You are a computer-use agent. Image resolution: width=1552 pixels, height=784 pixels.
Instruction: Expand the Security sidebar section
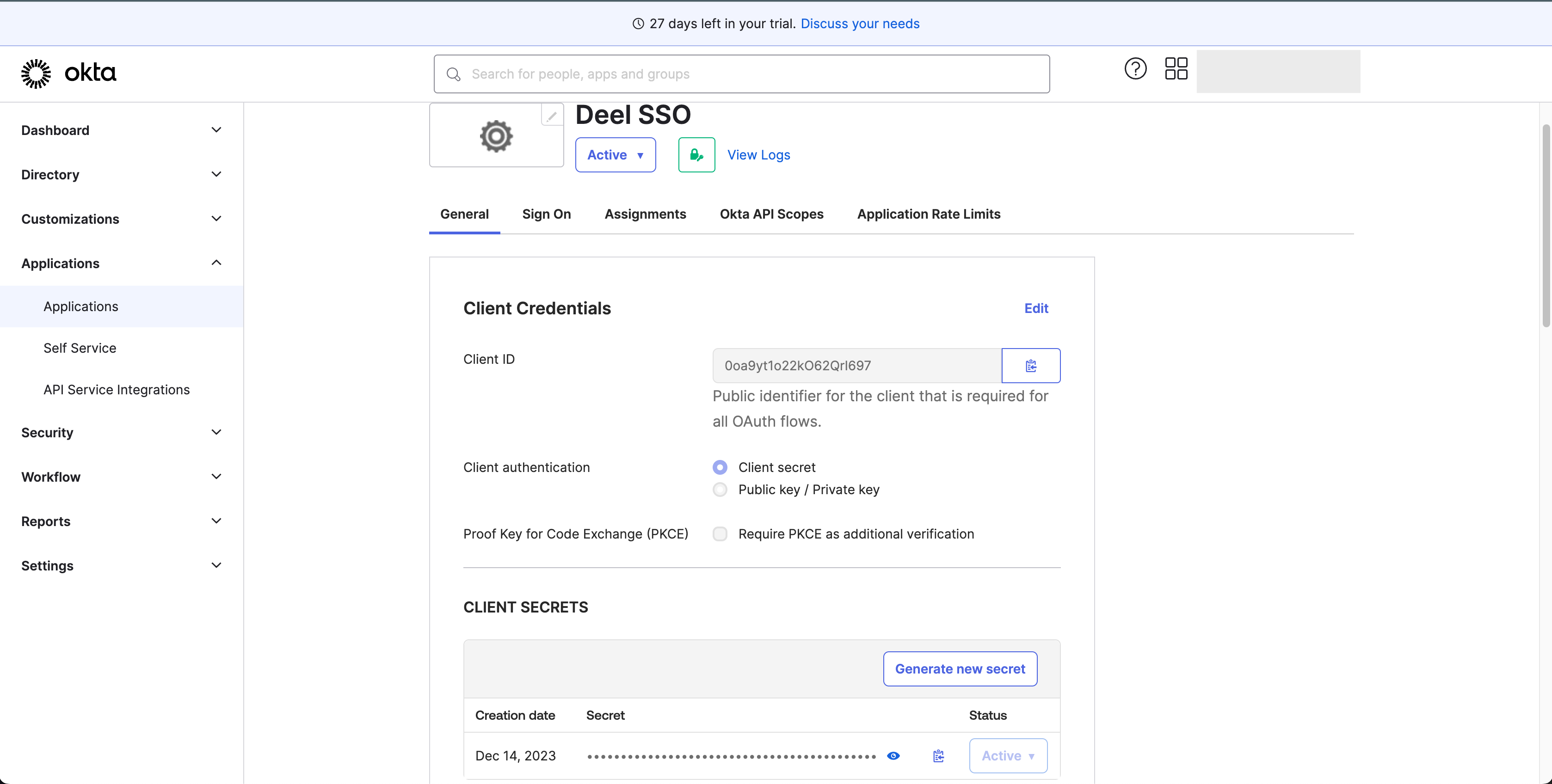tap(122, 432)
